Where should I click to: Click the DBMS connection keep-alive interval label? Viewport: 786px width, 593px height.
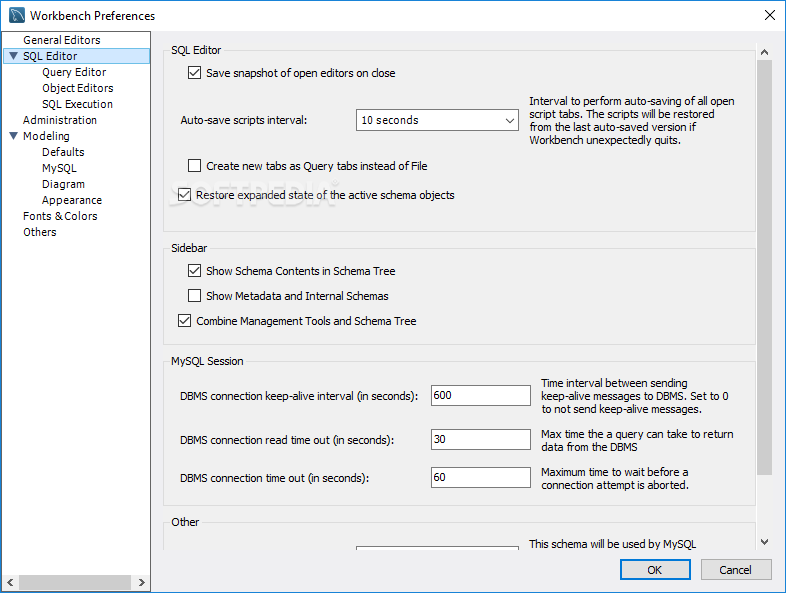(x=299, y=396)
